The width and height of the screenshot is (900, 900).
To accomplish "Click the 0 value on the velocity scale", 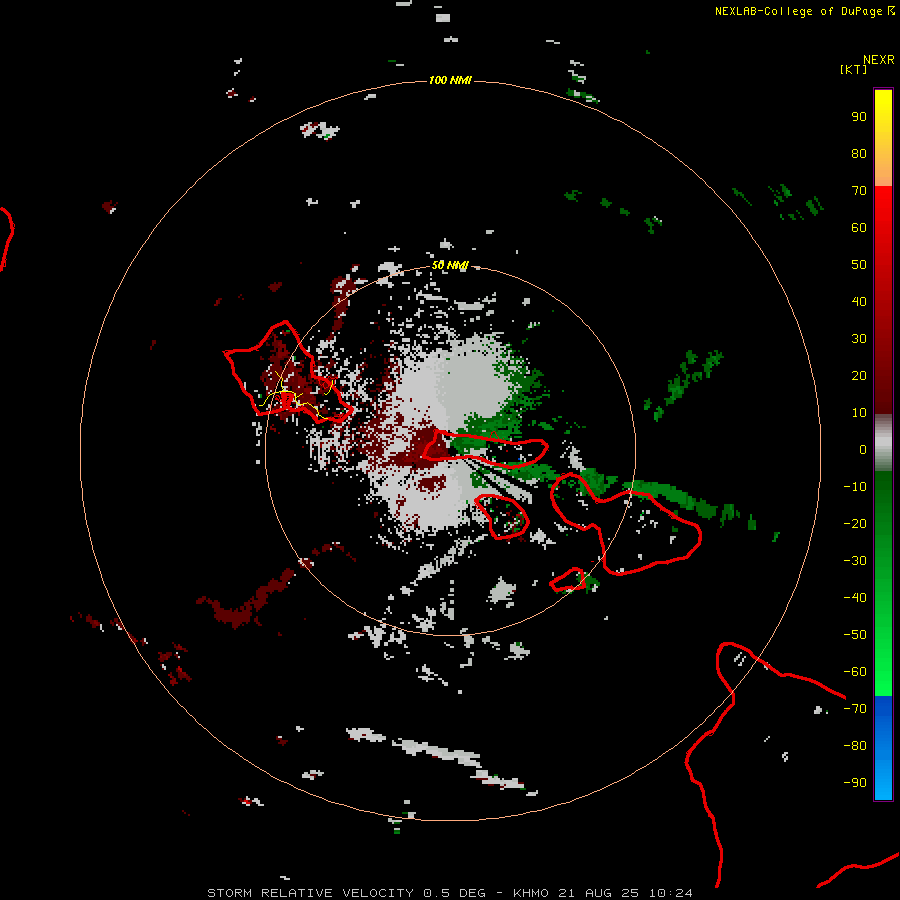I will click(x=863, y=450).
